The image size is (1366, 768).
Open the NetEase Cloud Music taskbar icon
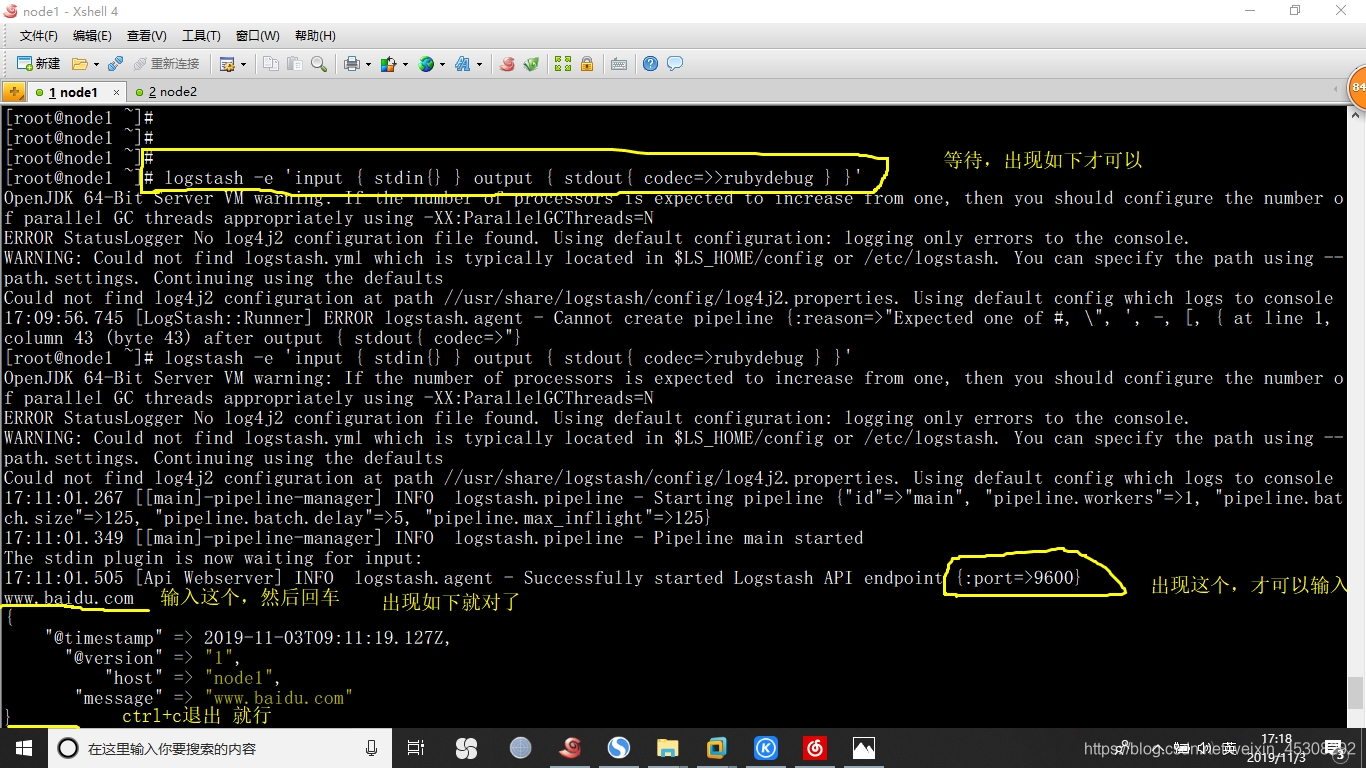coord(815,748)
